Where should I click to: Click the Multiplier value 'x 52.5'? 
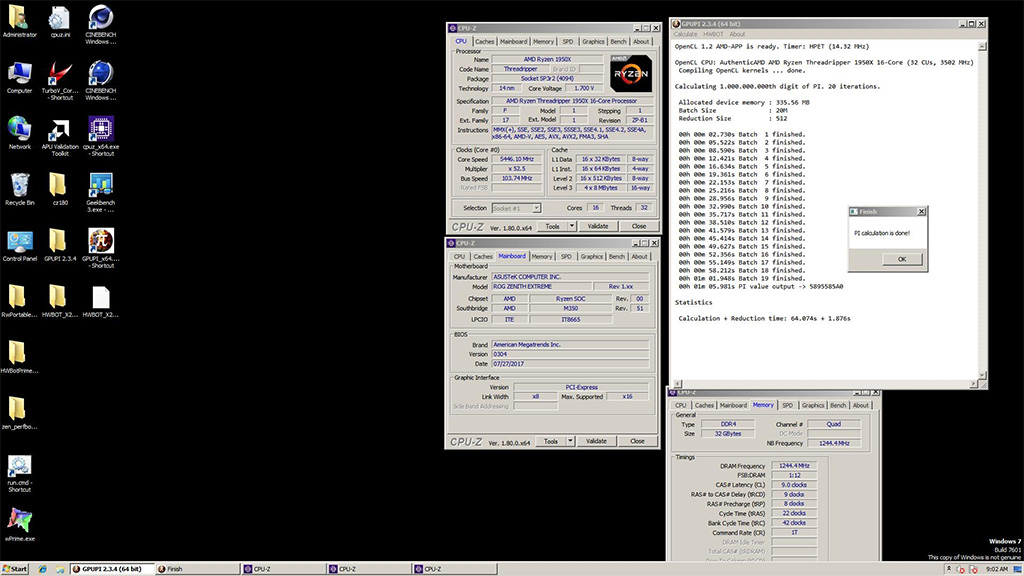tap(517, 169)
